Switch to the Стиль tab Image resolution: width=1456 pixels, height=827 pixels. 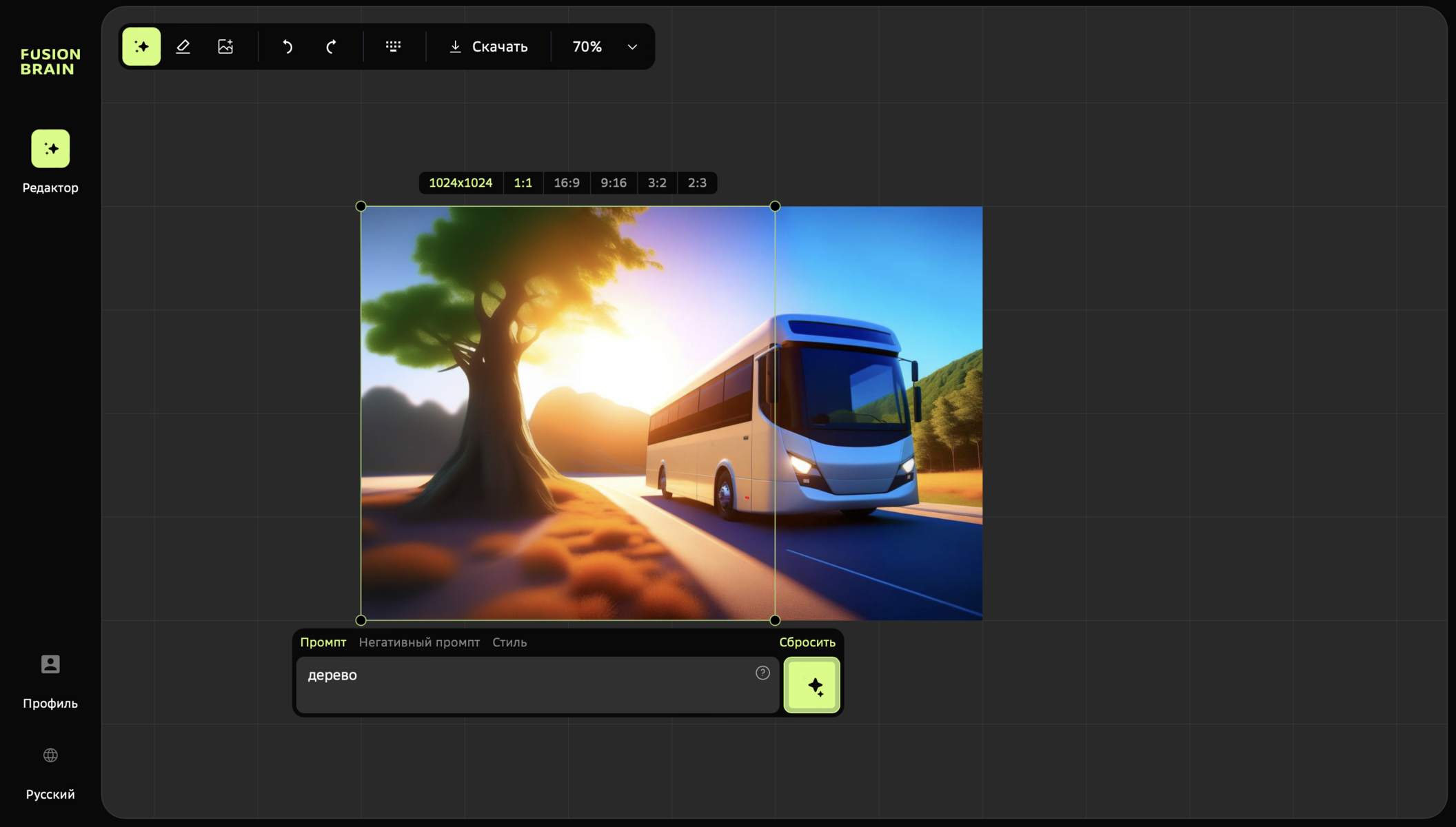click(509, 642)
